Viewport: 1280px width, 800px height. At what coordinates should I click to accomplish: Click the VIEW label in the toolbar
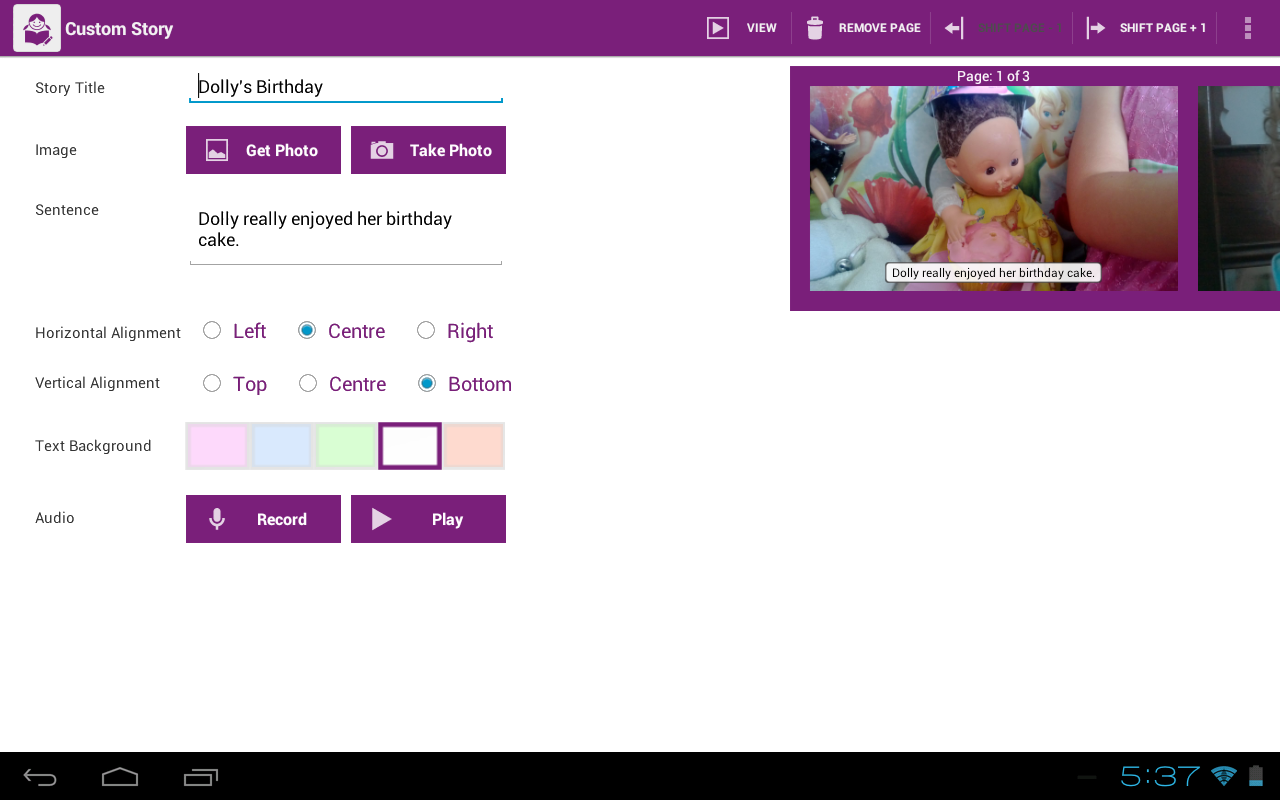point(762,28)
